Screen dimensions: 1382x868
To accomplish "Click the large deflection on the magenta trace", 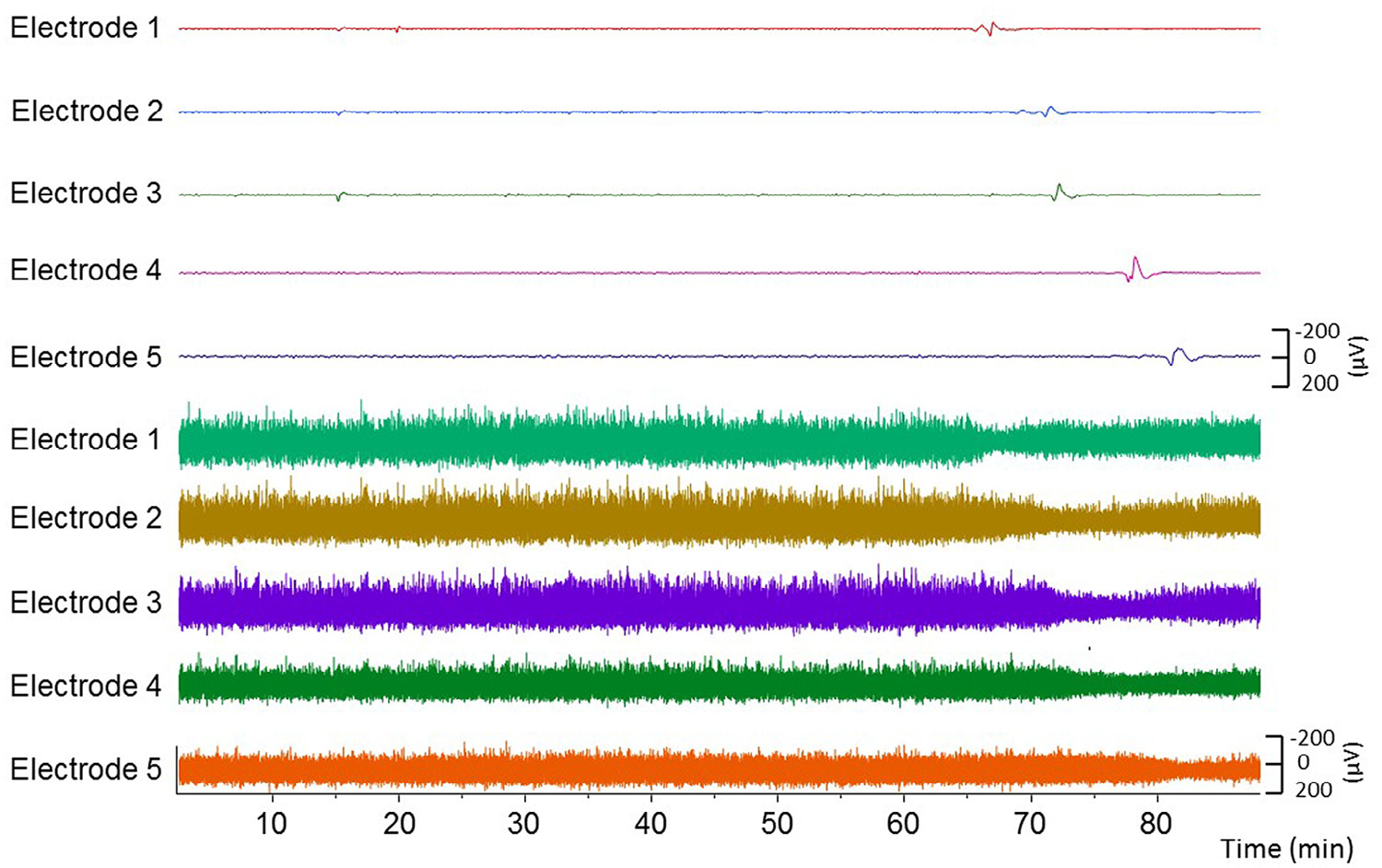I will point(1135,268).
